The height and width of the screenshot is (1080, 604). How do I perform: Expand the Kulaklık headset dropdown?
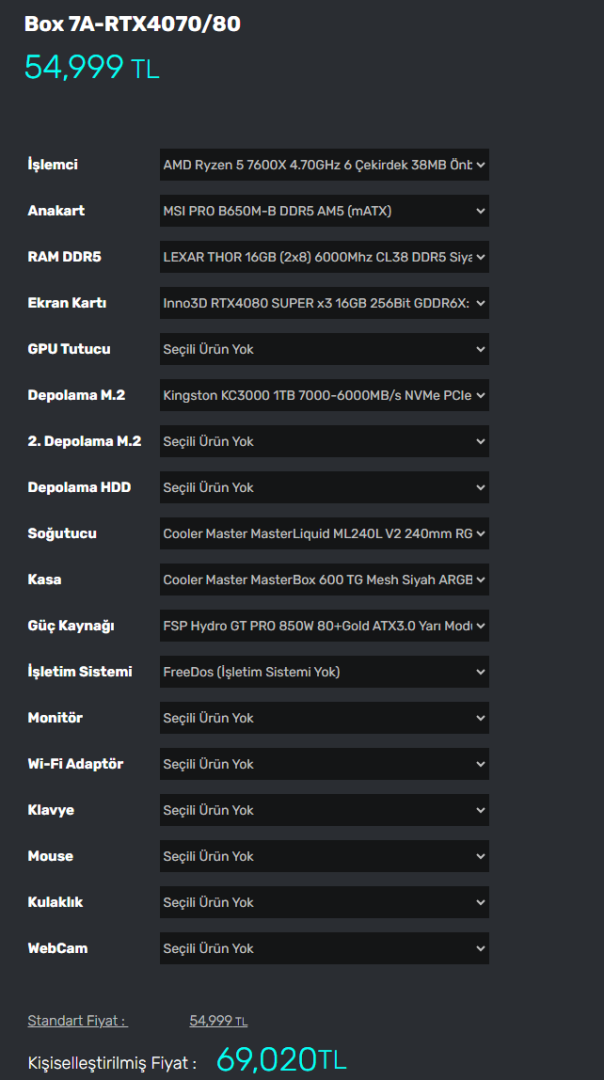pos(324,902)
